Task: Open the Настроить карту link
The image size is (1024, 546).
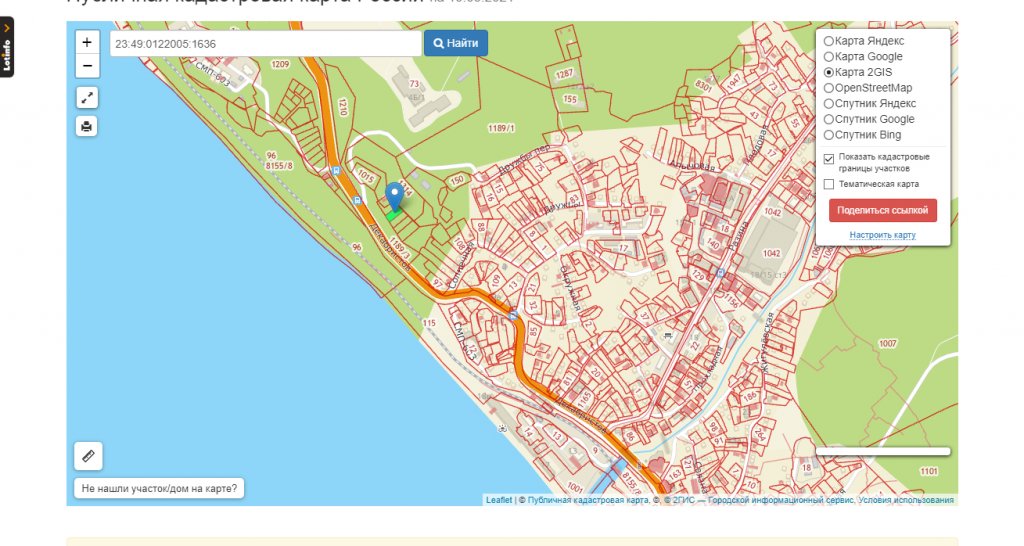Action: 882,235
